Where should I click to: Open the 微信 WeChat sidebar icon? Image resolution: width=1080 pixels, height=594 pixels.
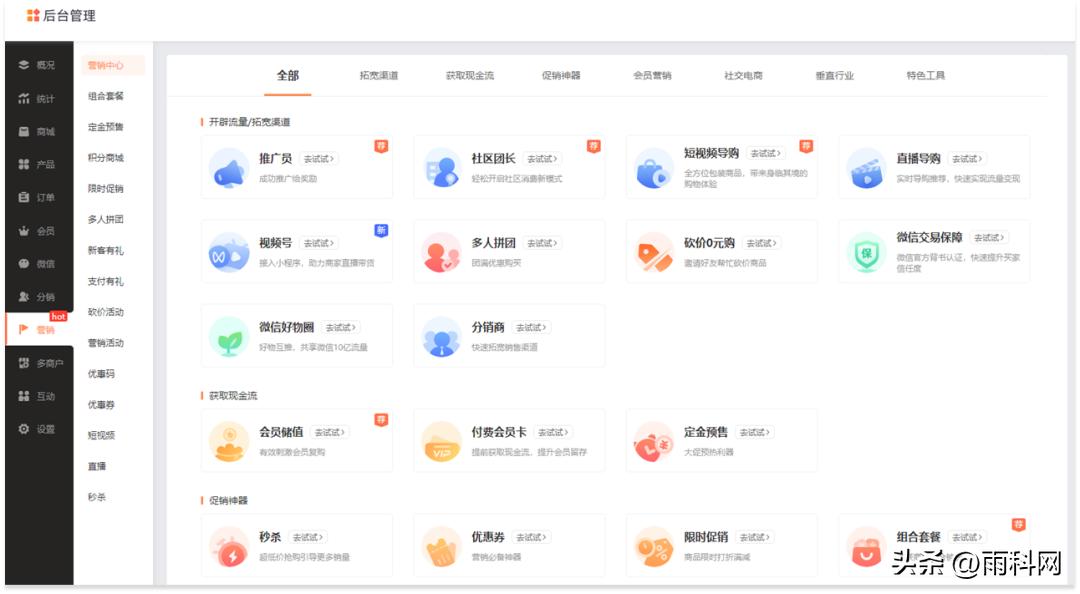pyautogui.click(x=22, y=262)
